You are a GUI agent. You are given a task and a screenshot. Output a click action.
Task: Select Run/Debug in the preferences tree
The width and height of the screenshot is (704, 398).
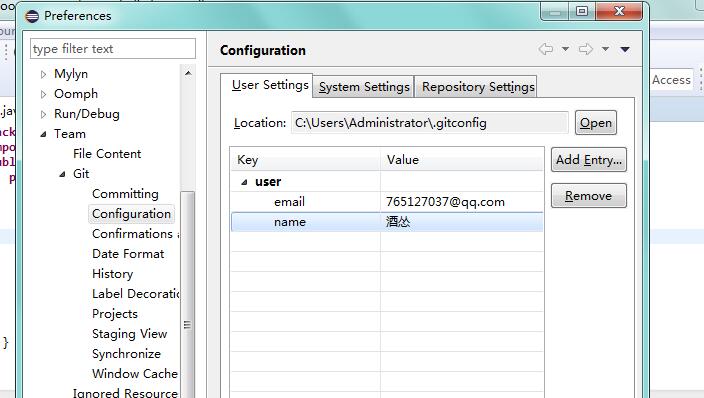tap(87, 114)
